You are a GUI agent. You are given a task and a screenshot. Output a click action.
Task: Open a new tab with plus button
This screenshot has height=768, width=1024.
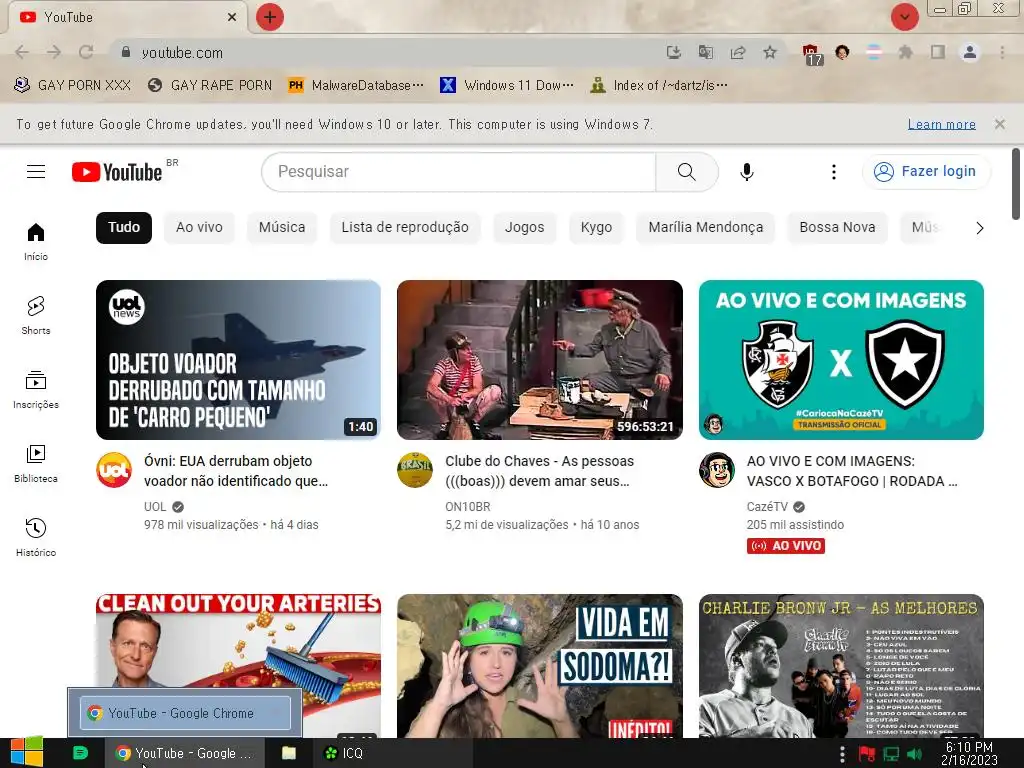270,17
